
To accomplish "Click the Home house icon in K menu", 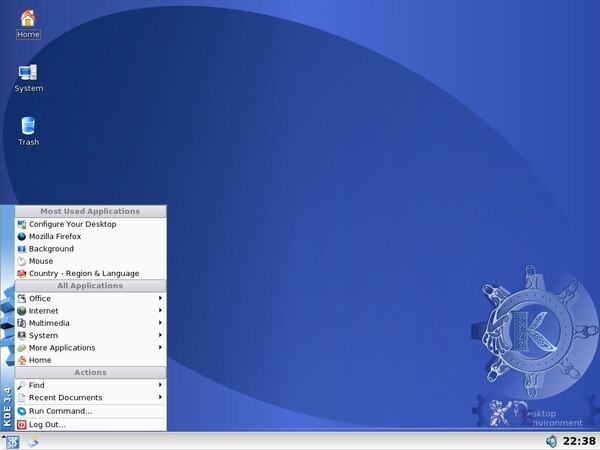I will coord(22,360).
